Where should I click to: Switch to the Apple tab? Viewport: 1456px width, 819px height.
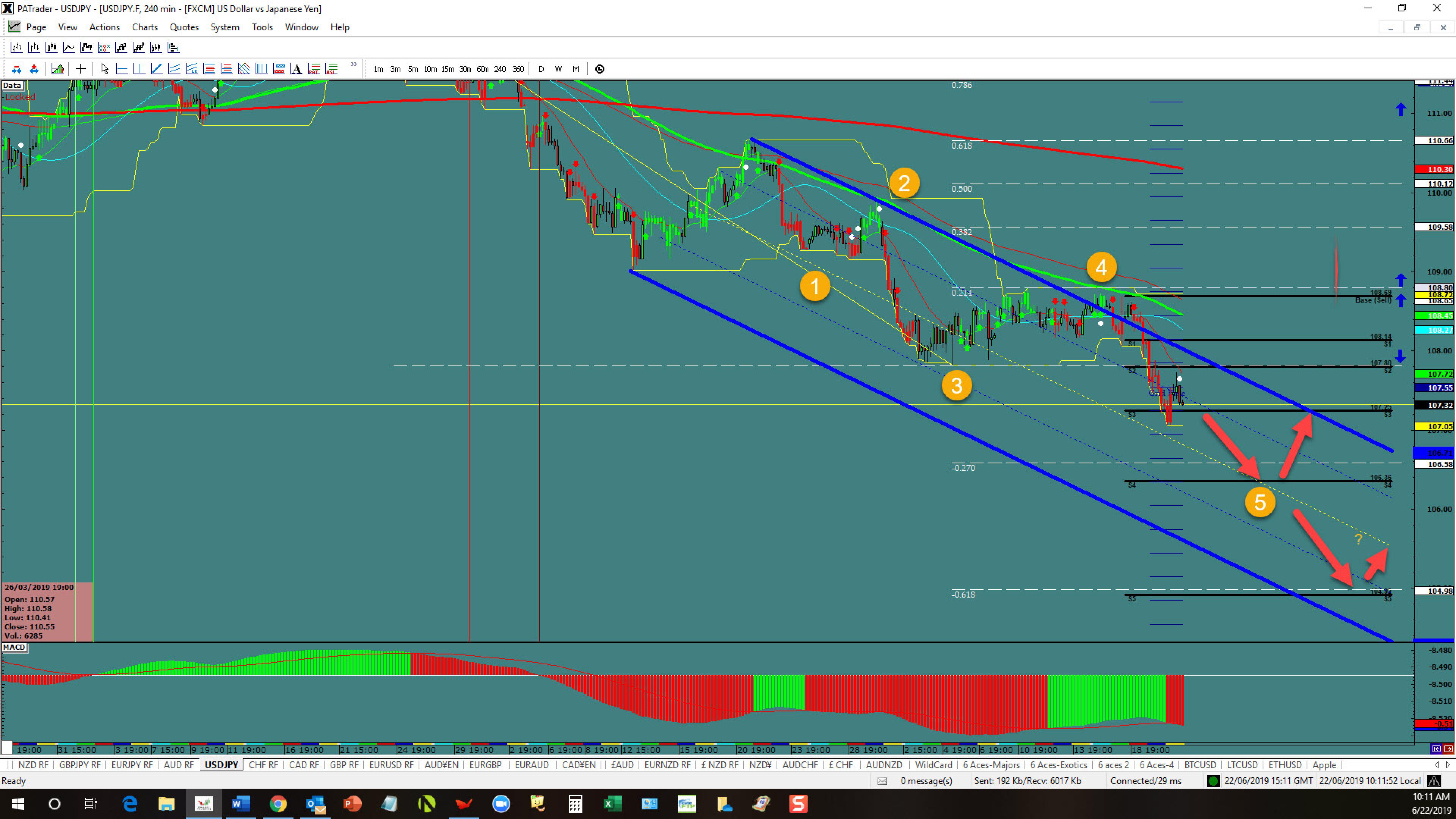tap(1324, 765)
